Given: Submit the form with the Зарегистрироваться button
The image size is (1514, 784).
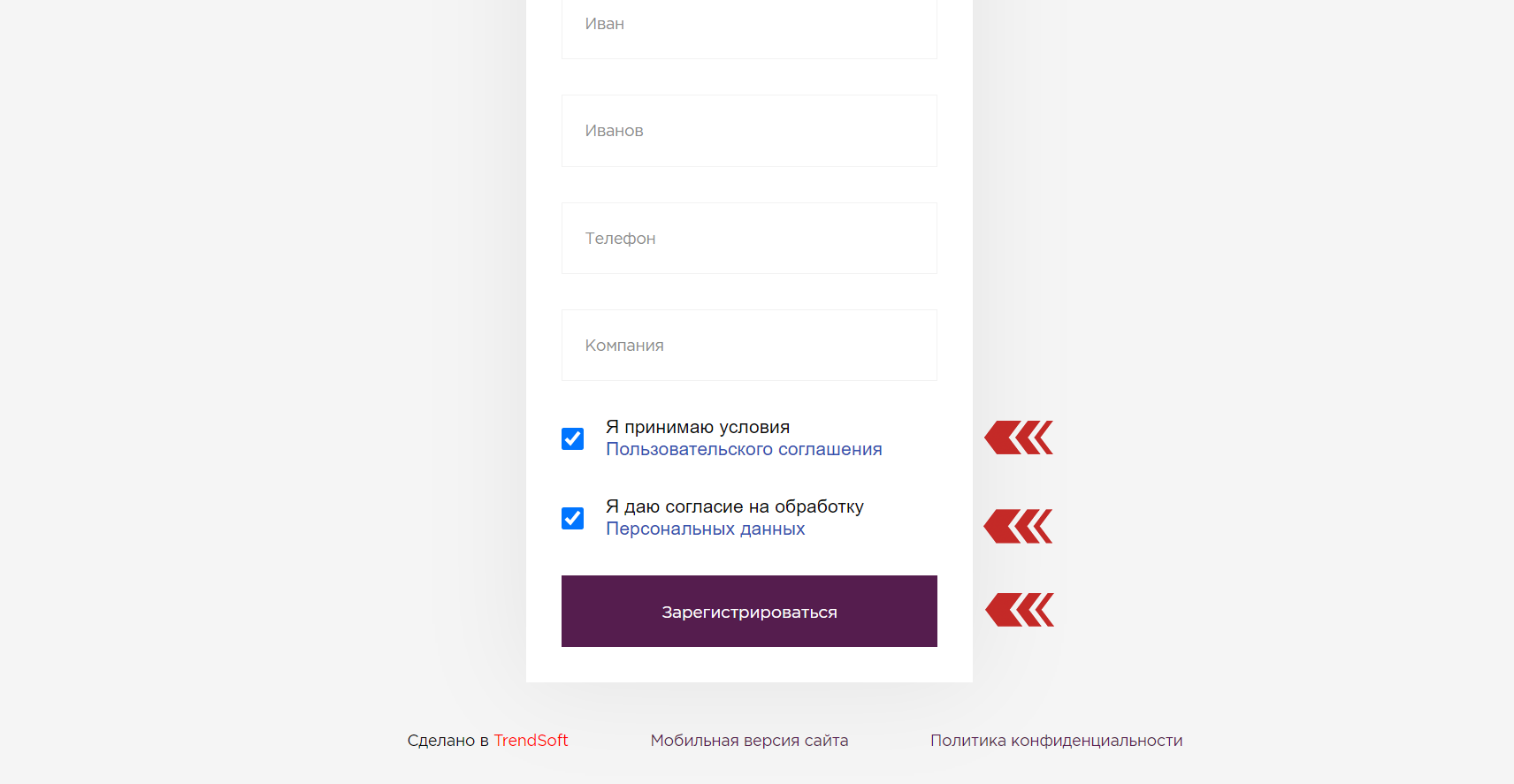Looking at the screenshot, I should tap(749, 612).
